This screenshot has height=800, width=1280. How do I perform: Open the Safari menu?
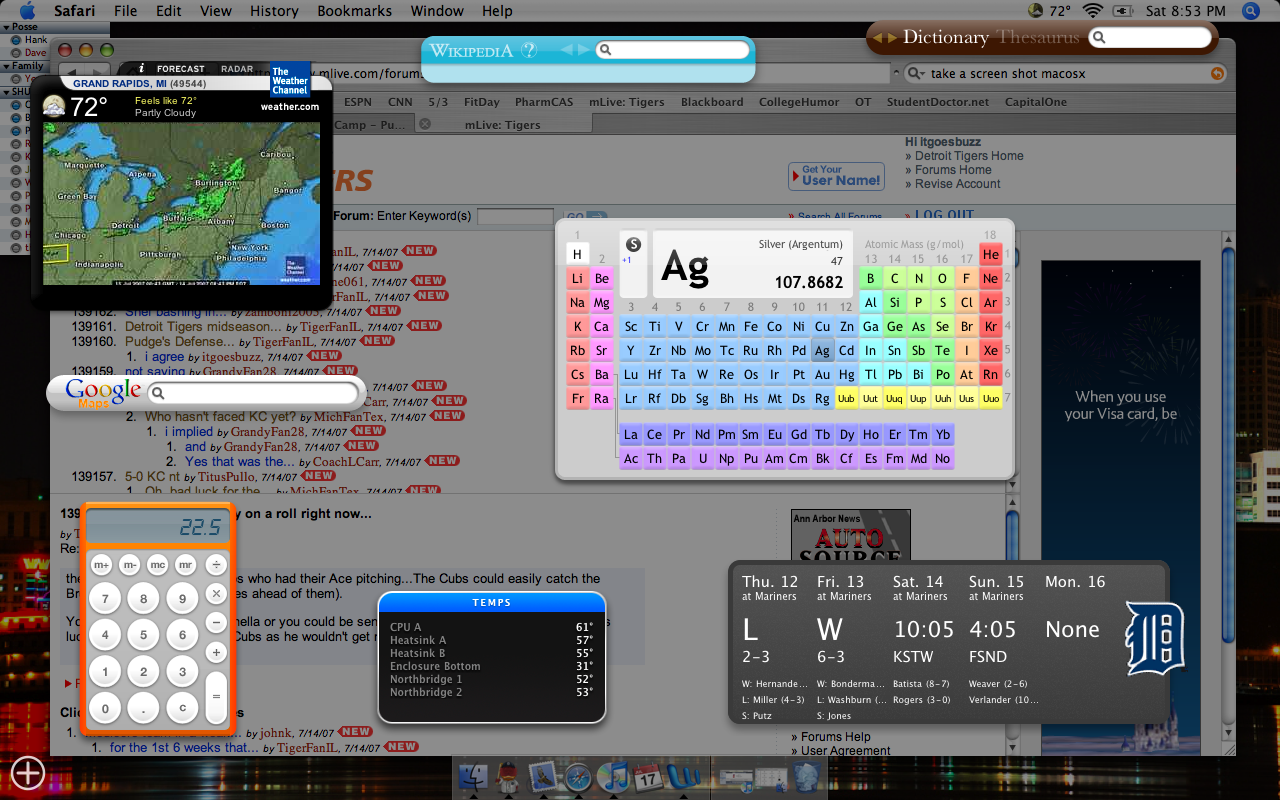point(75,11)
